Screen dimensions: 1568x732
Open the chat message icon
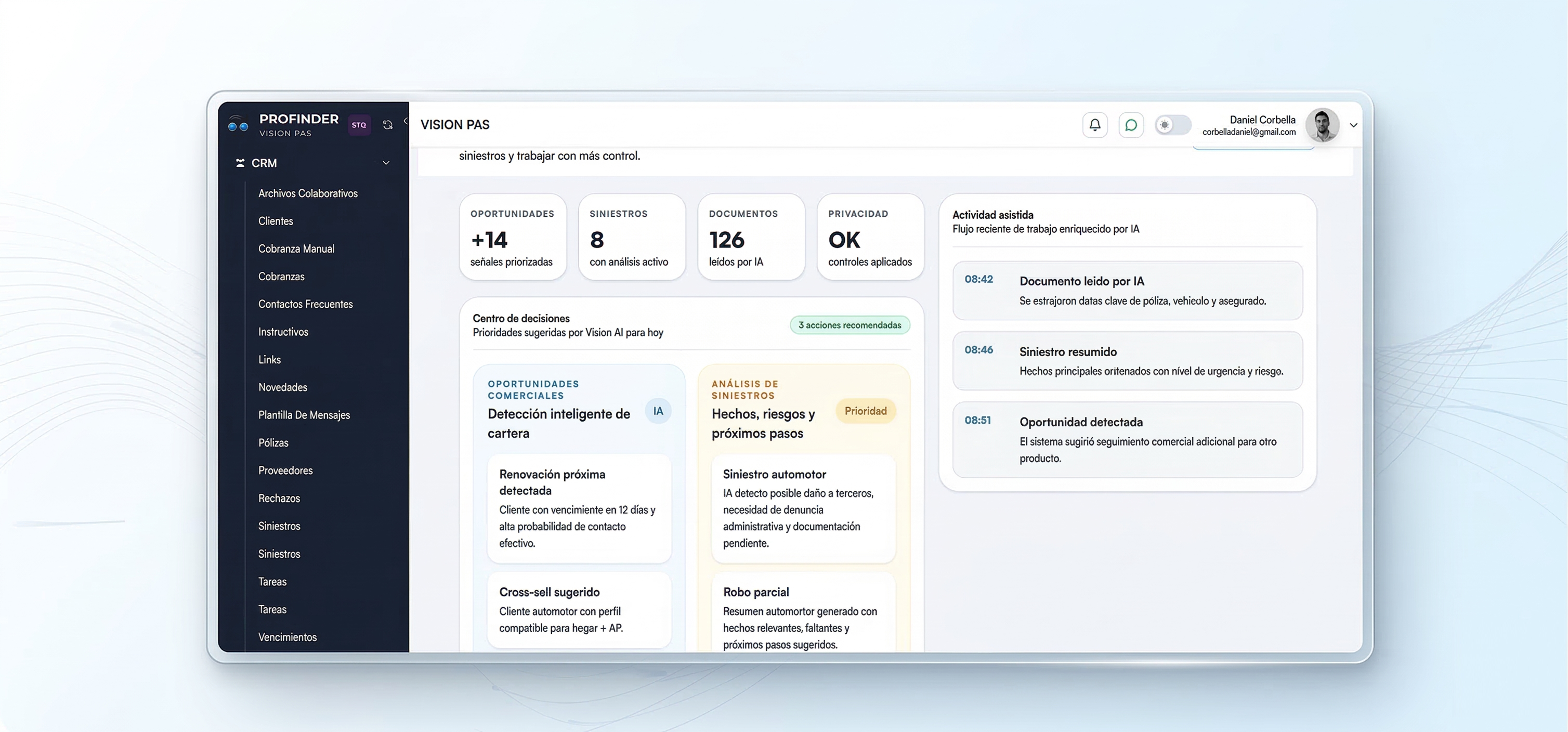1131,125
